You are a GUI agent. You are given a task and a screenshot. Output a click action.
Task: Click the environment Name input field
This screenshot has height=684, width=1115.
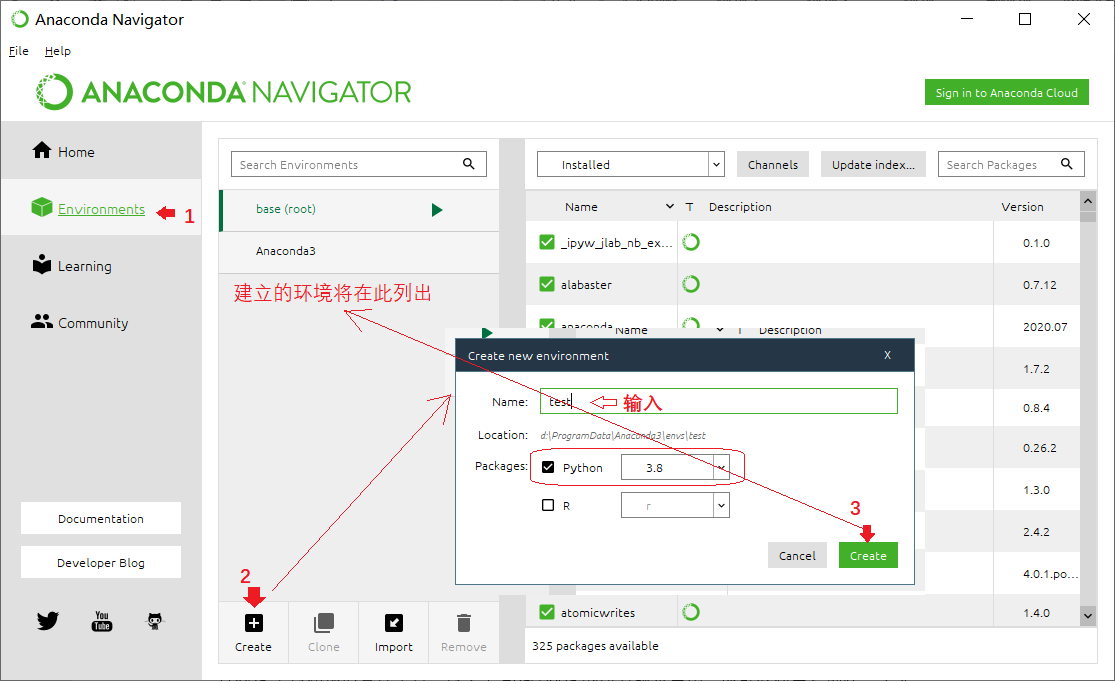point(718,401)
